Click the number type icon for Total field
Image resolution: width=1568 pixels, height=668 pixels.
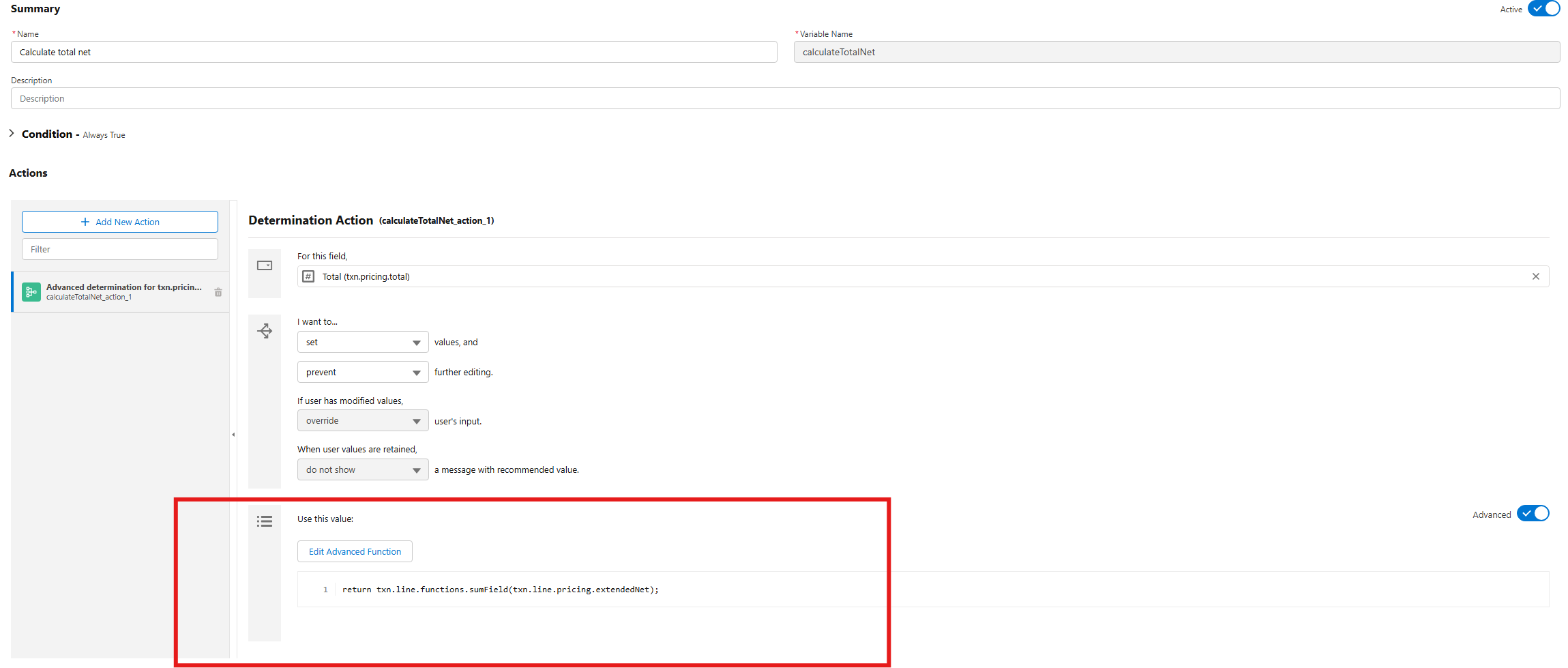[308, 276]
